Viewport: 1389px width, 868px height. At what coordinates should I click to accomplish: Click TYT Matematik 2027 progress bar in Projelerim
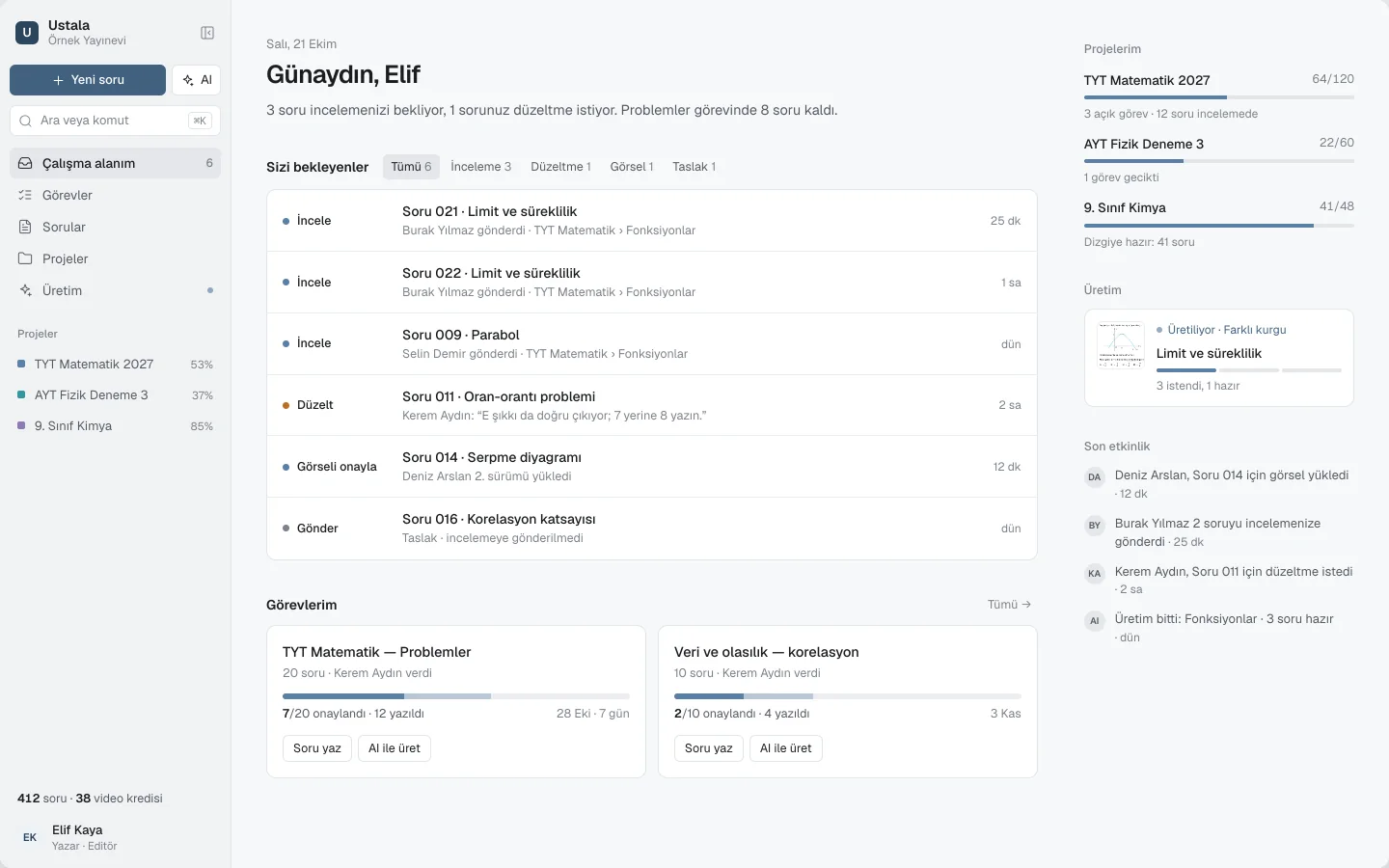click(x=1219, y=97)
